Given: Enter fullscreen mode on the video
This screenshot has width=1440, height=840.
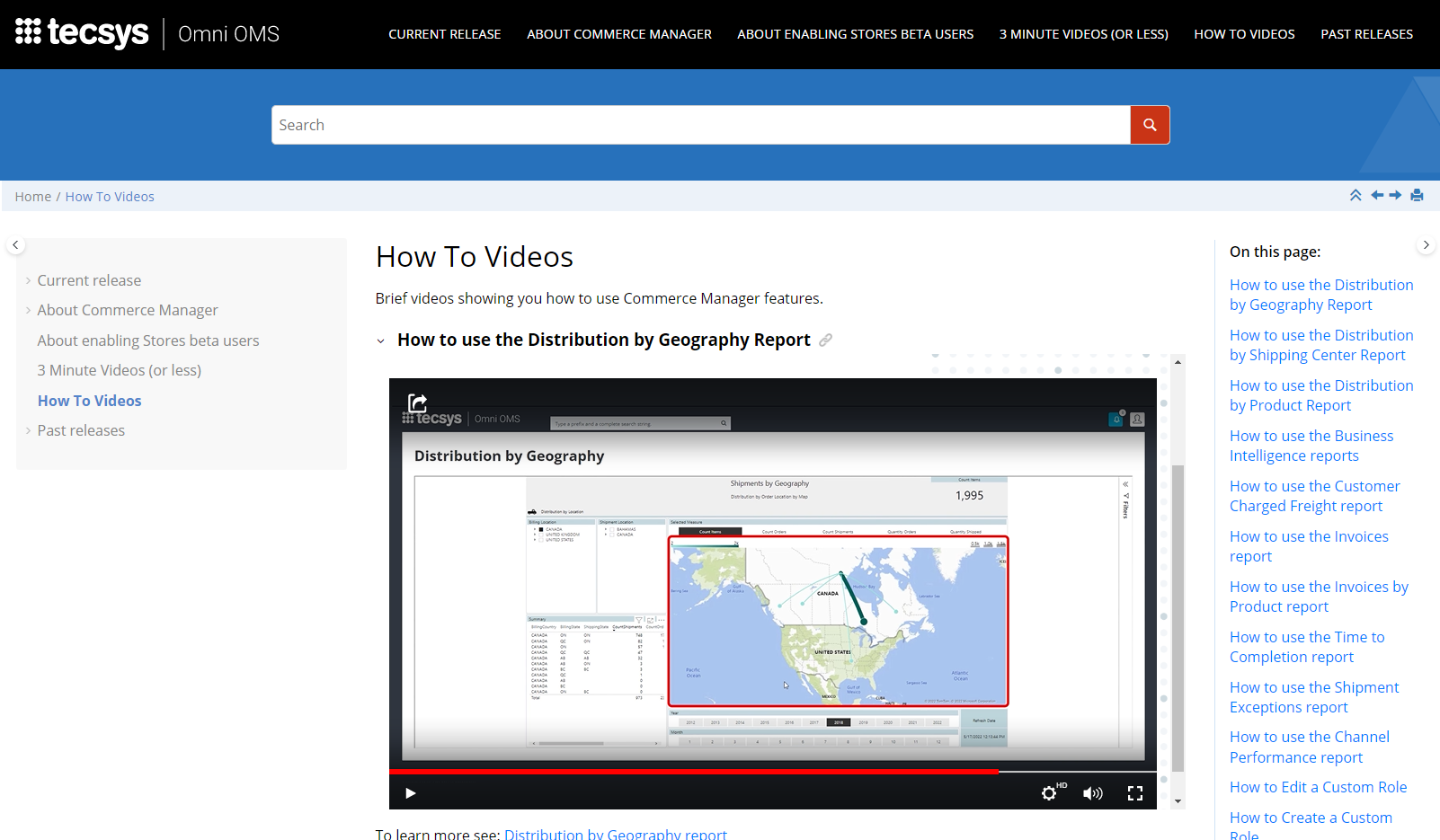Looking at the screenshot, I should click(1134, 792).
